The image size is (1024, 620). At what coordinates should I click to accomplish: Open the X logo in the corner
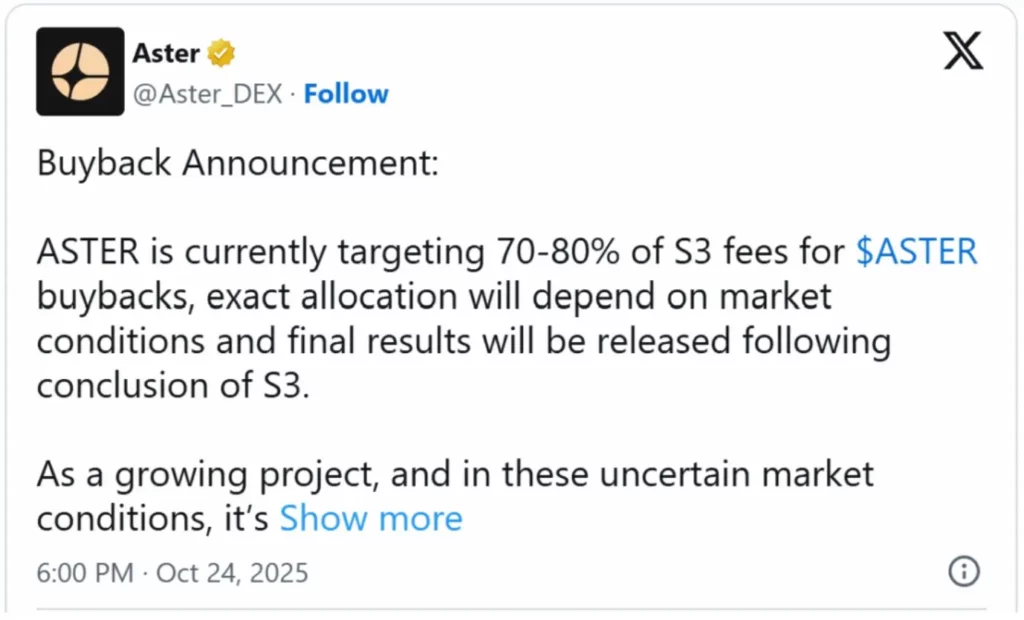tap(963, 50)
